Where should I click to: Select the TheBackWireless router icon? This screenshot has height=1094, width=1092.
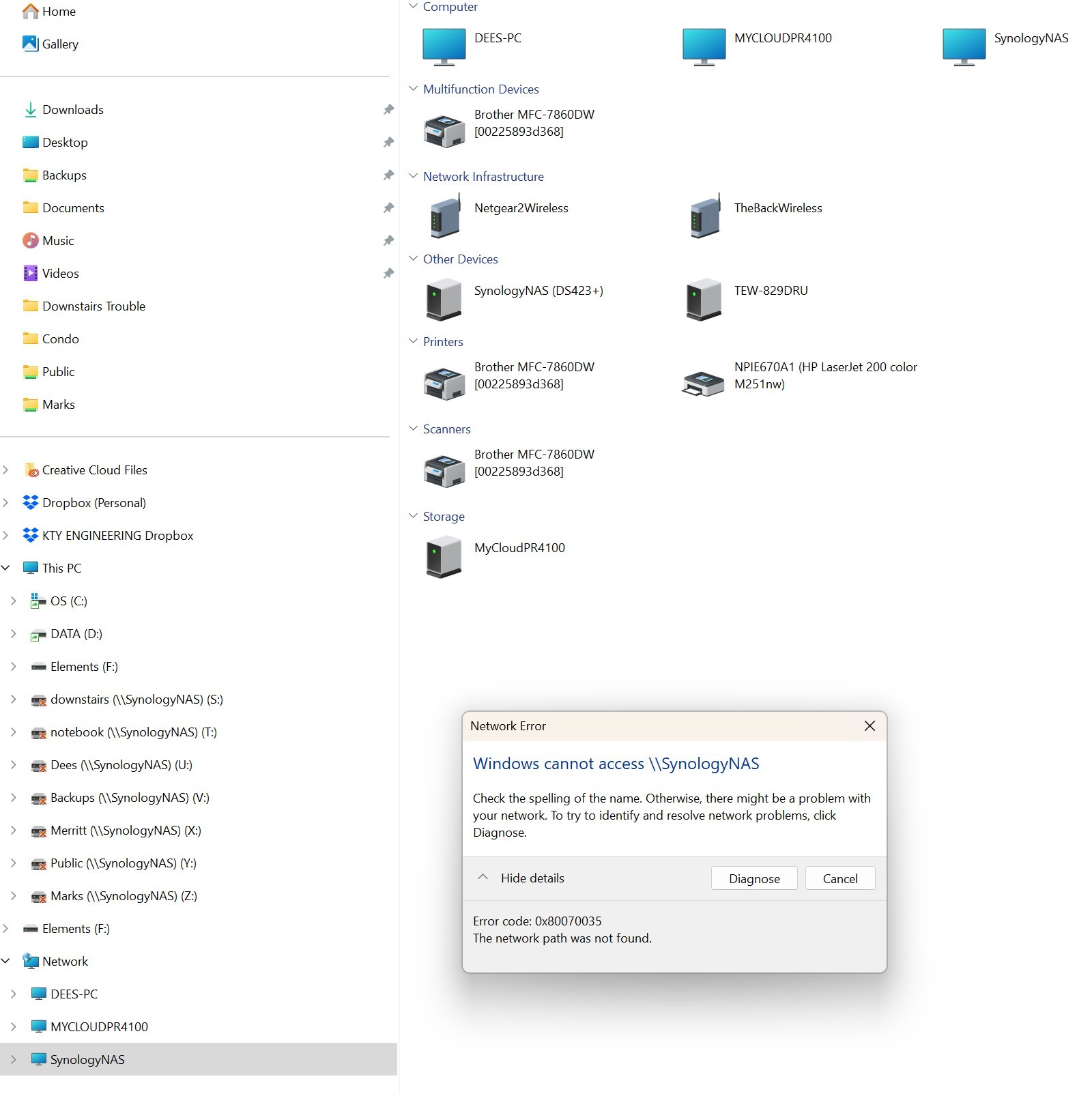(x=705, y=215)
